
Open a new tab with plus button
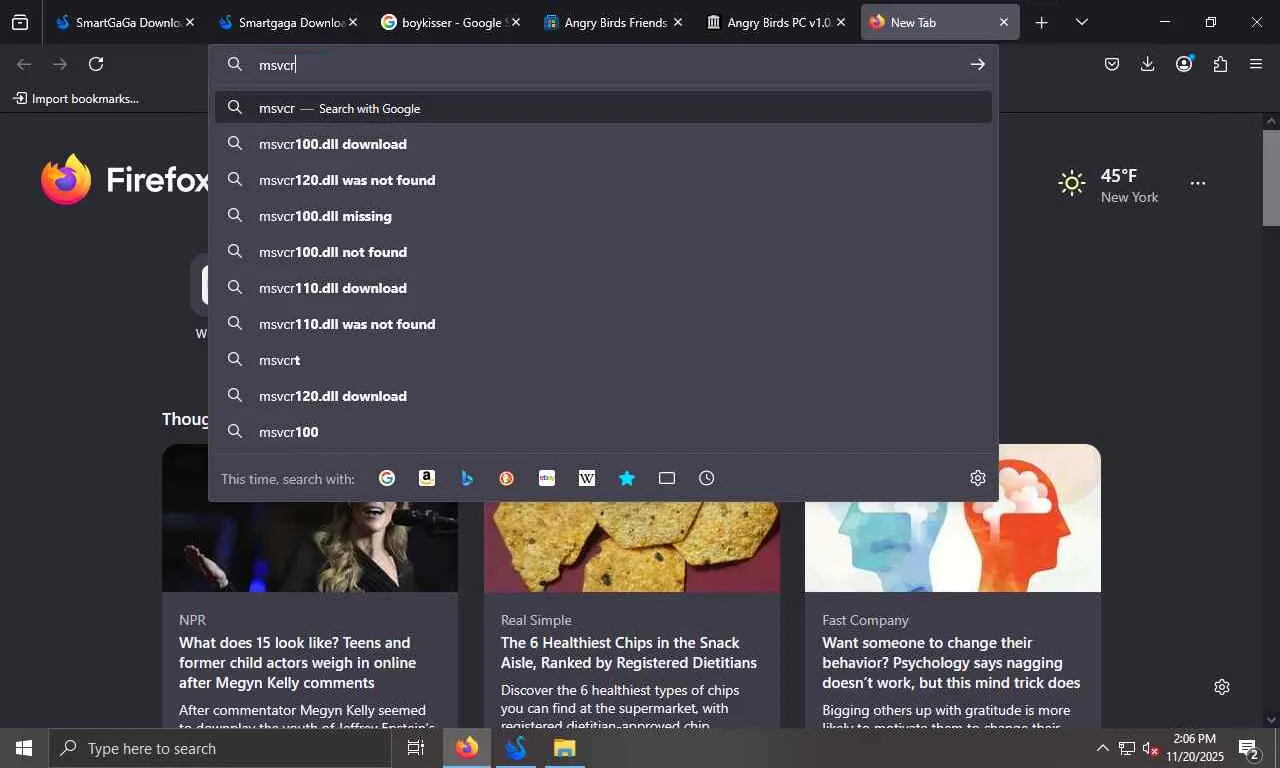tap(1042, 22)
